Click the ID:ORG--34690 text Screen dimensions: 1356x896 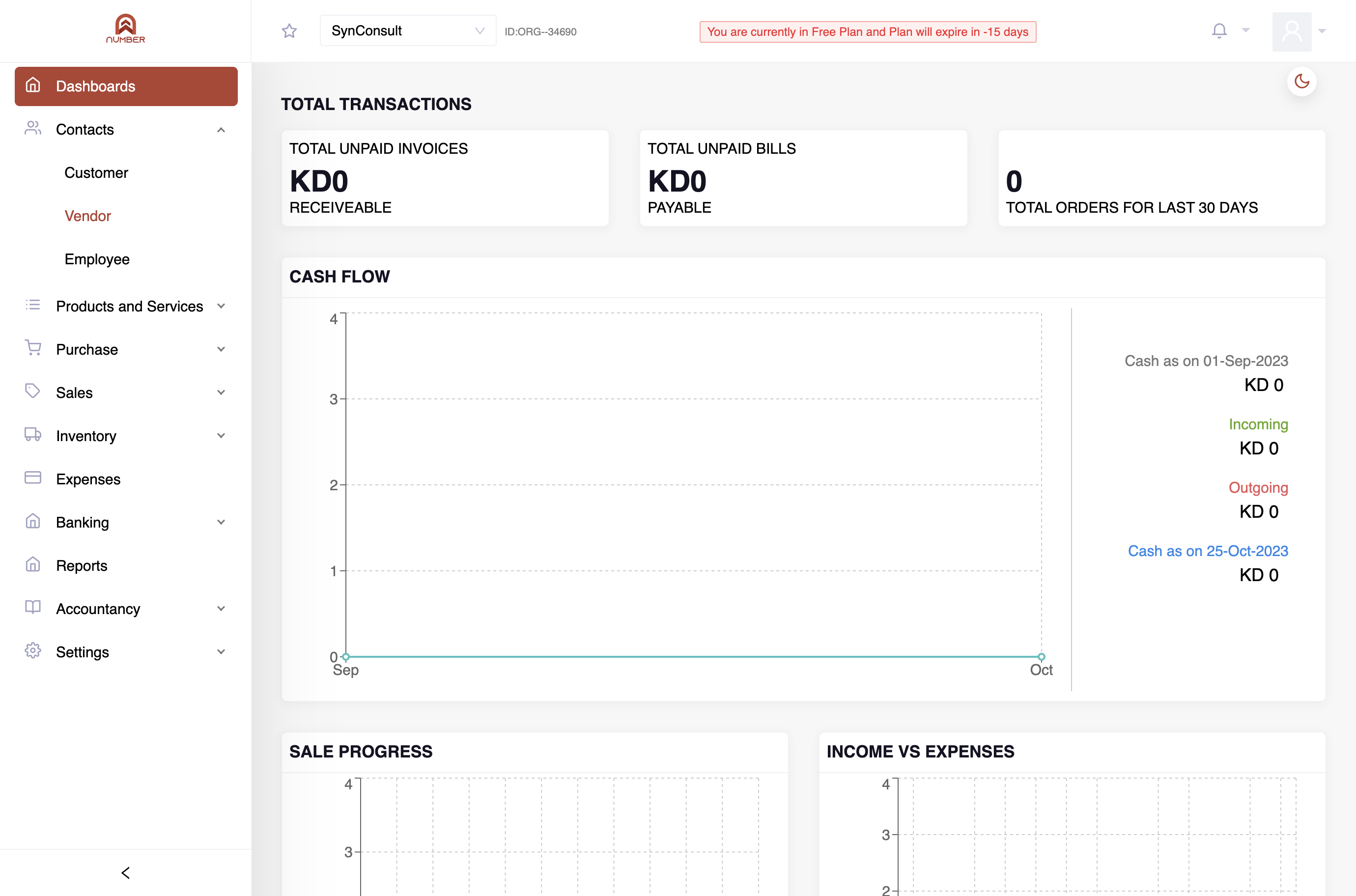540,32
